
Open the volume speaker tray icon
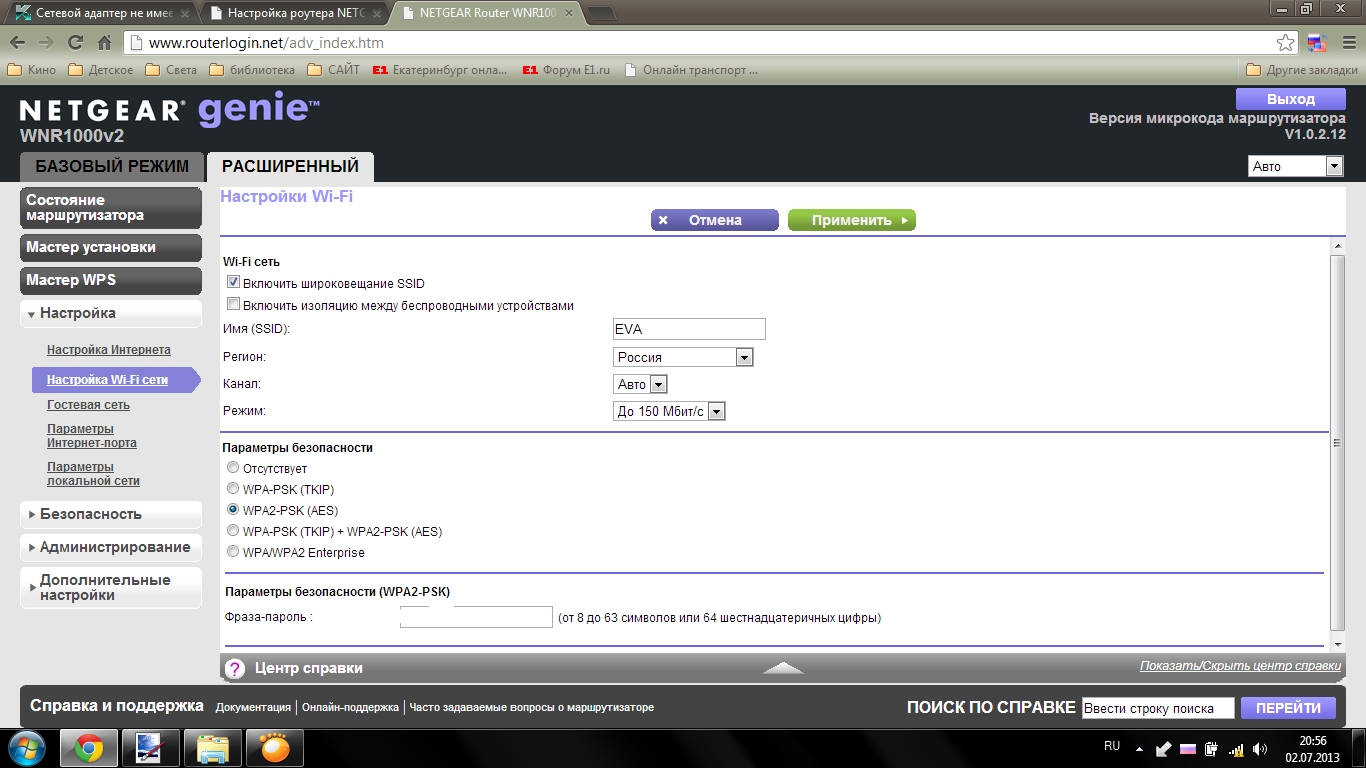tap(1259, 748)
